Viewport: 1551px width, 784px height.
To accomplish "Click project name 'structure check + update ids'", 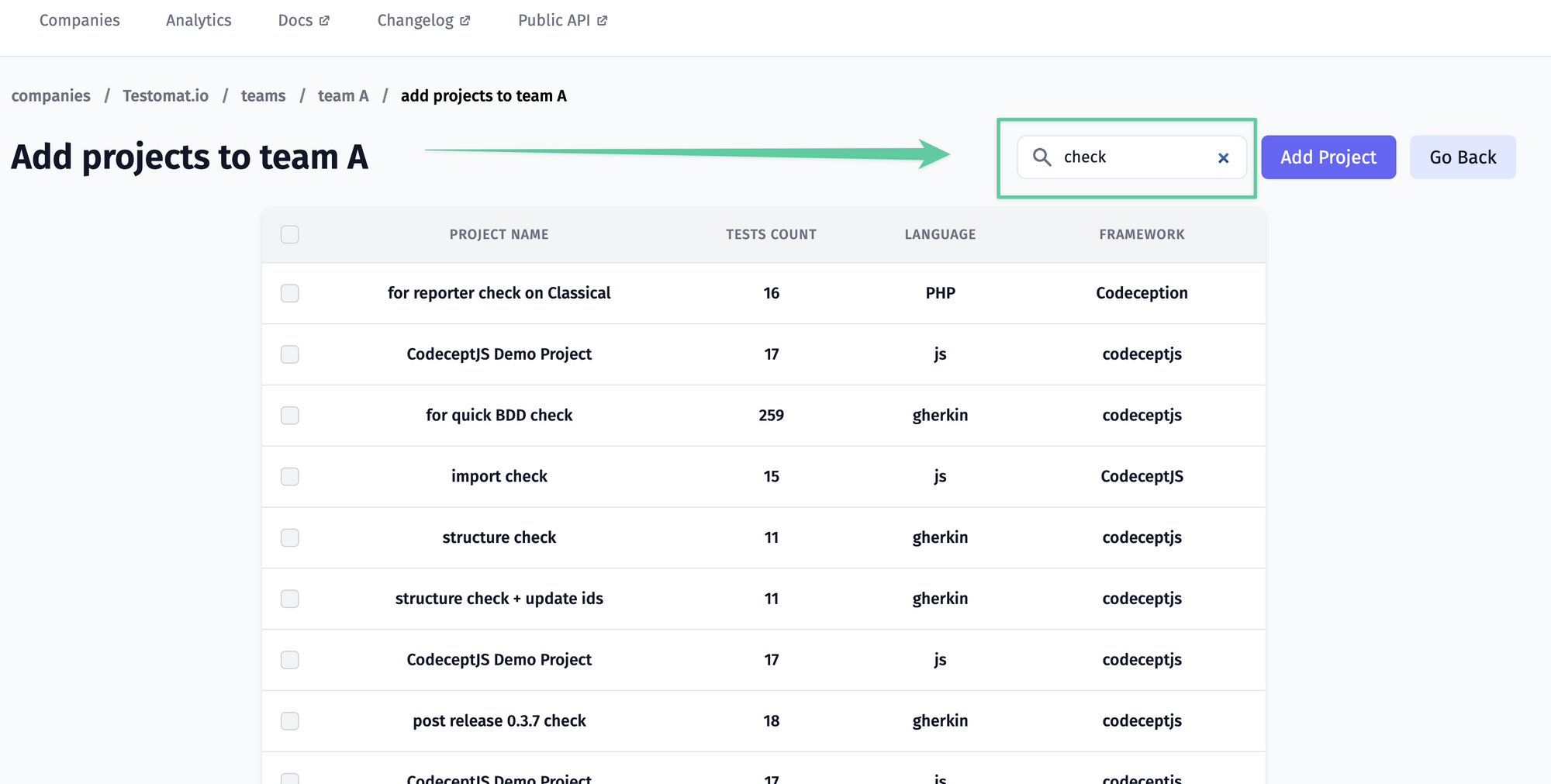I will click(499, 599).
